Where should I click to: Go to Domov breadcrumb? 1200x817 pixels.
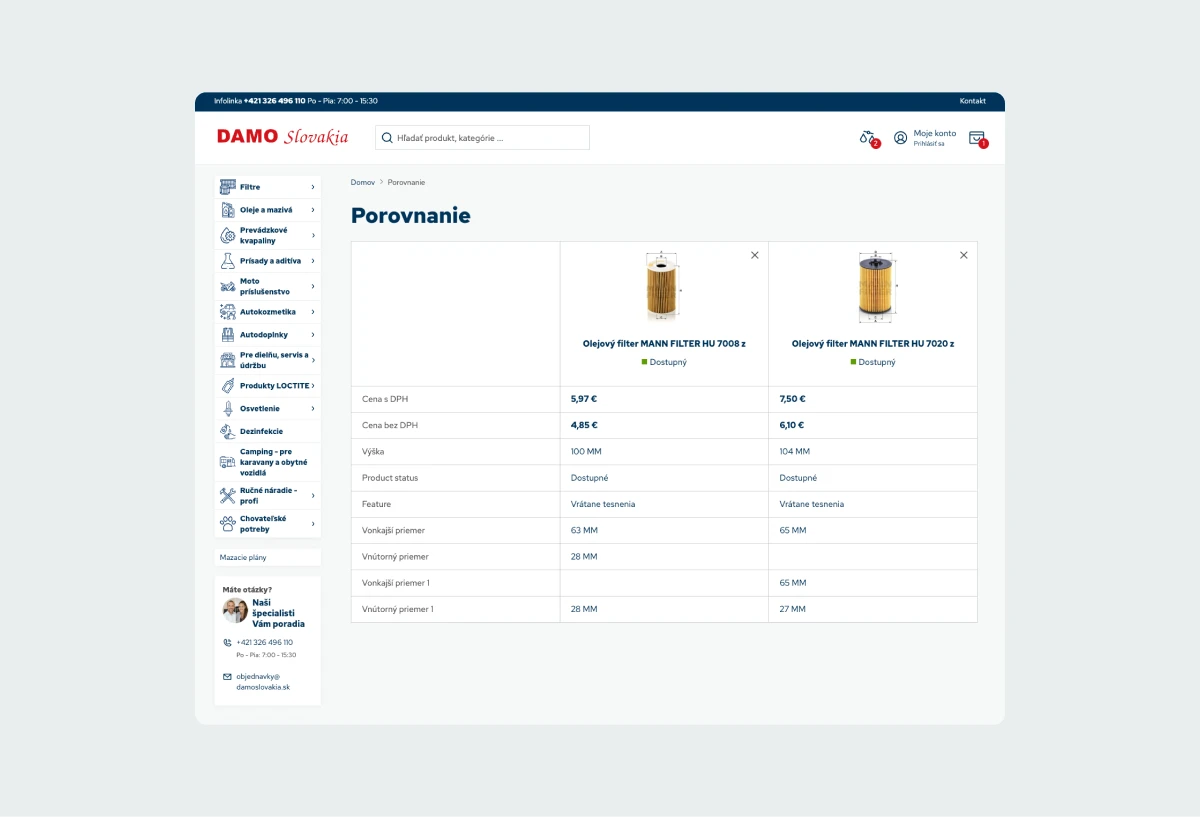coord(363,182)
